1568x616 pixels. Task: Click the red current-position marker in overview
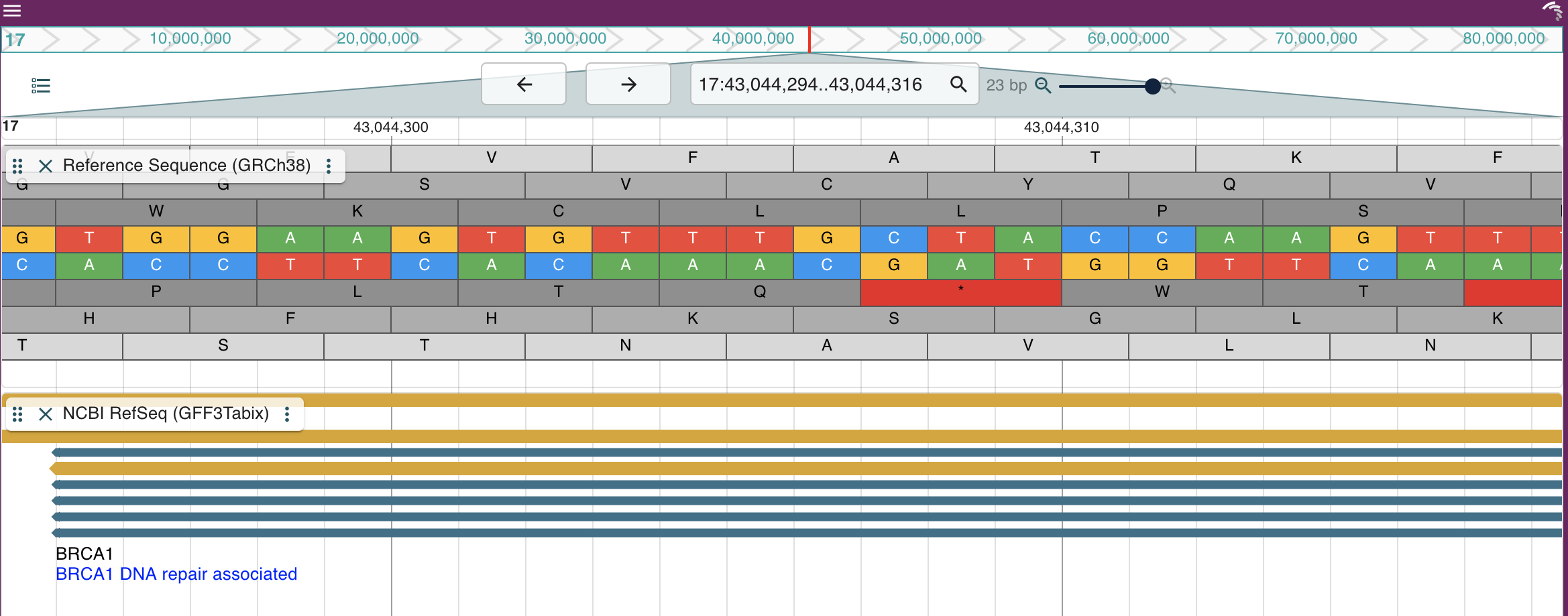(x=809, y=40)
